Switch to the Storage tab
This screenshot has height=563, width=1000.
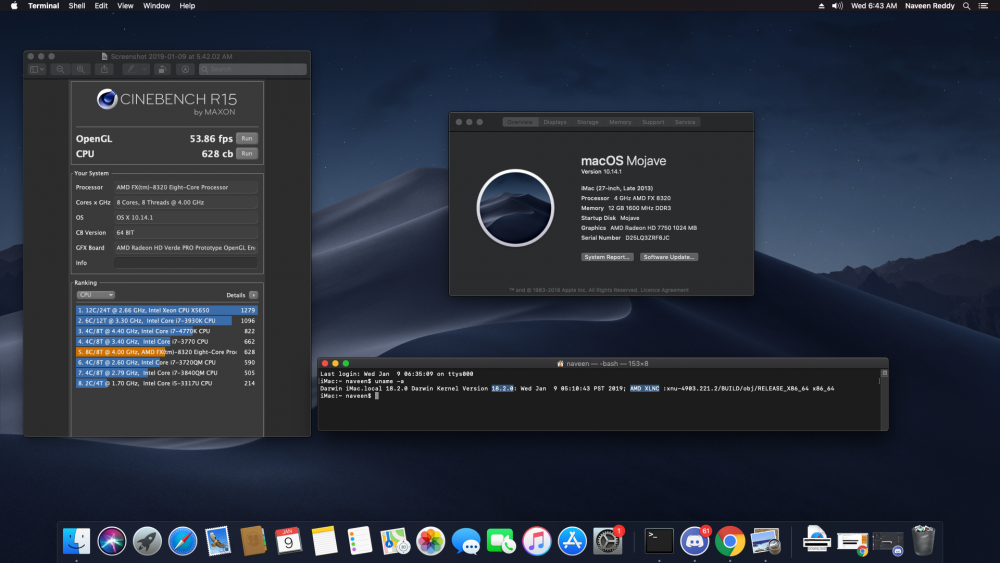point(587,122)
